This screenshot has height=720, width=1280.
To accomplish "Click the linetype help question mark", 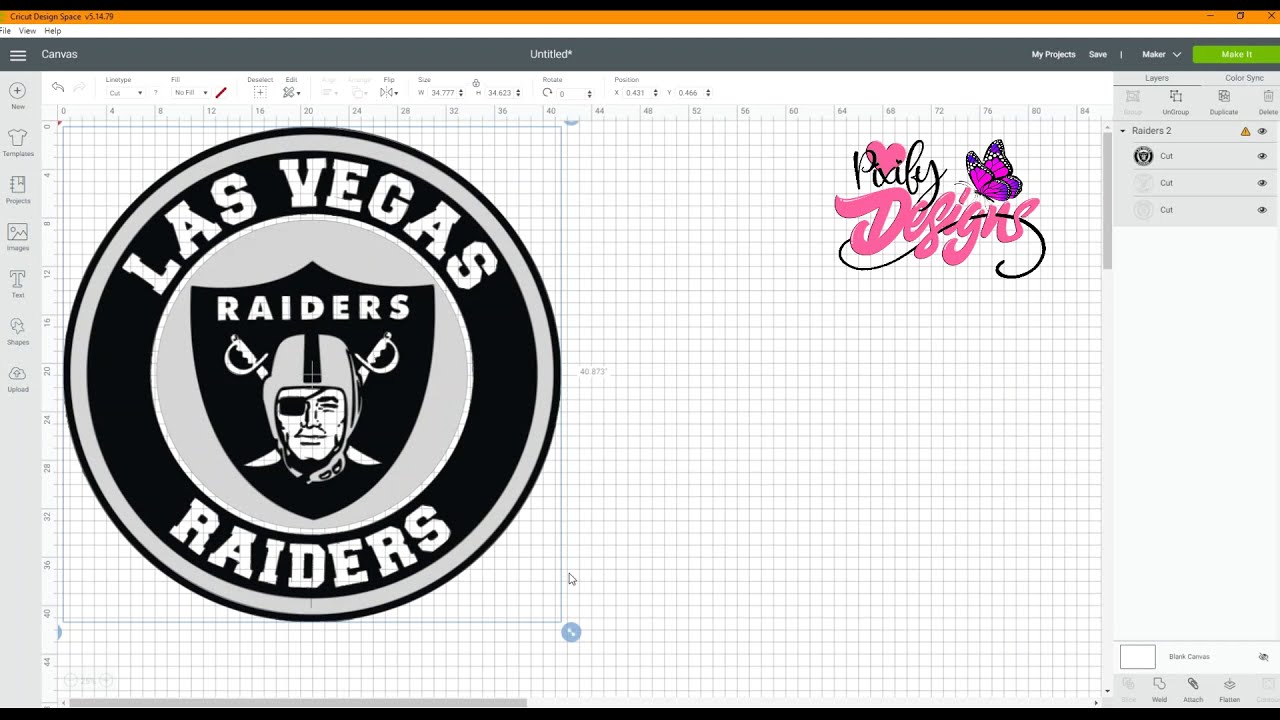I will [155, 93].
